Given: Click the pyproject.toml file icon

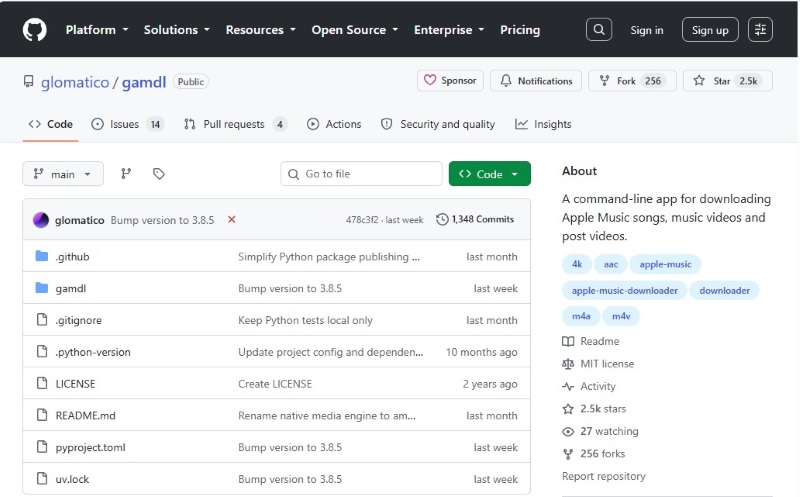Looking at the screenshot, I should coord(42,447).
